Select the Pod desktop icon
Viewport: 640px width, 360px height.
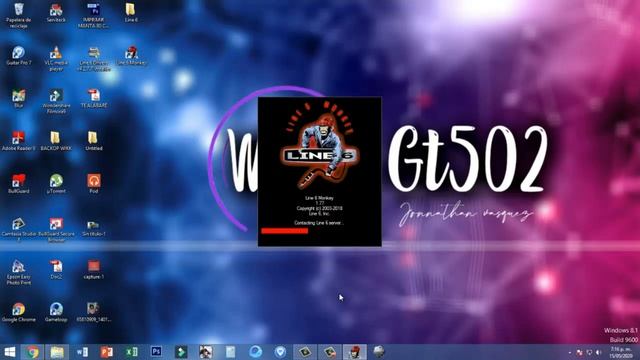(93, 183)
